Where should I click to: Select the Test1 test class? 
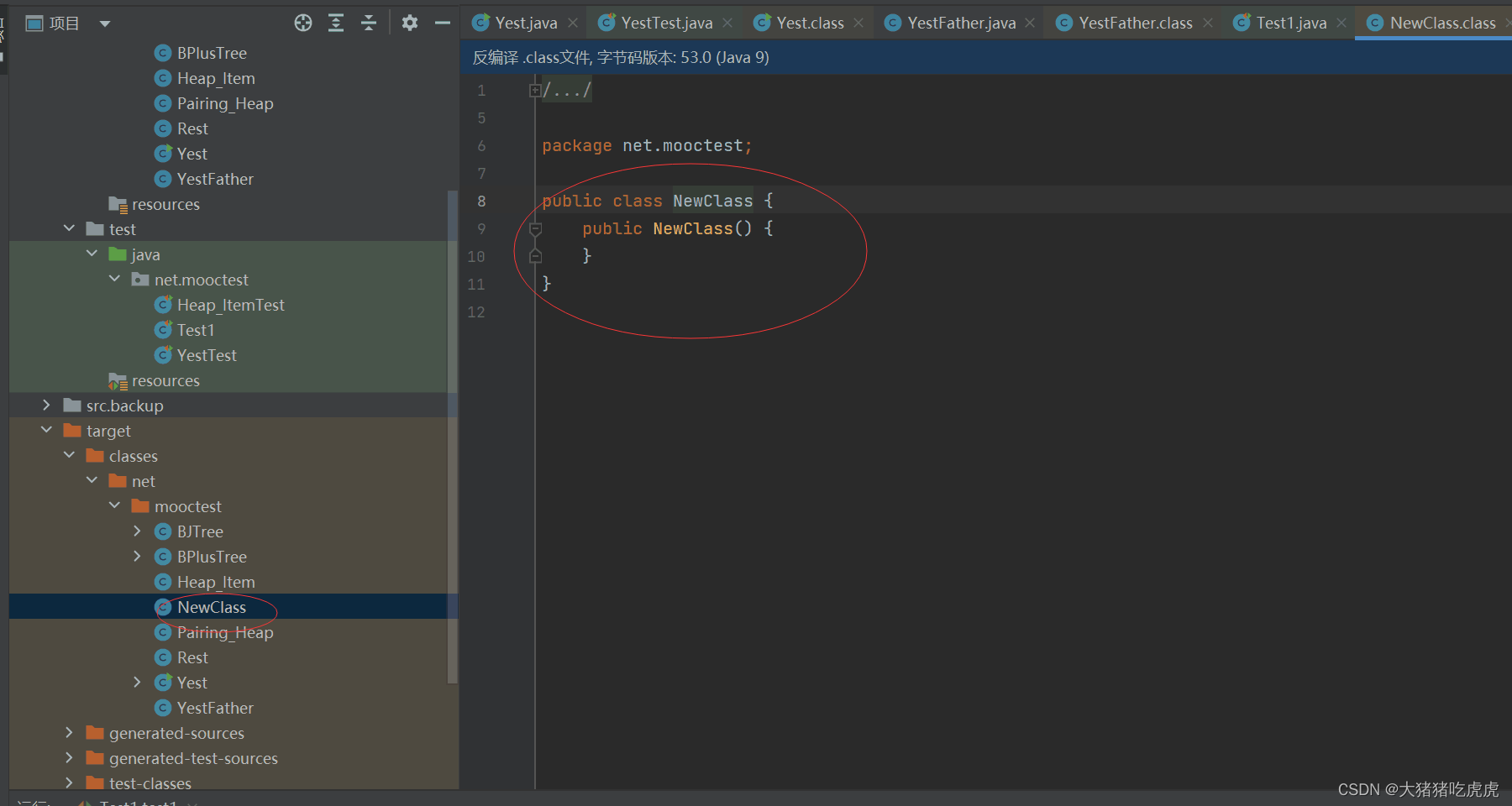(x=196, y=330)
